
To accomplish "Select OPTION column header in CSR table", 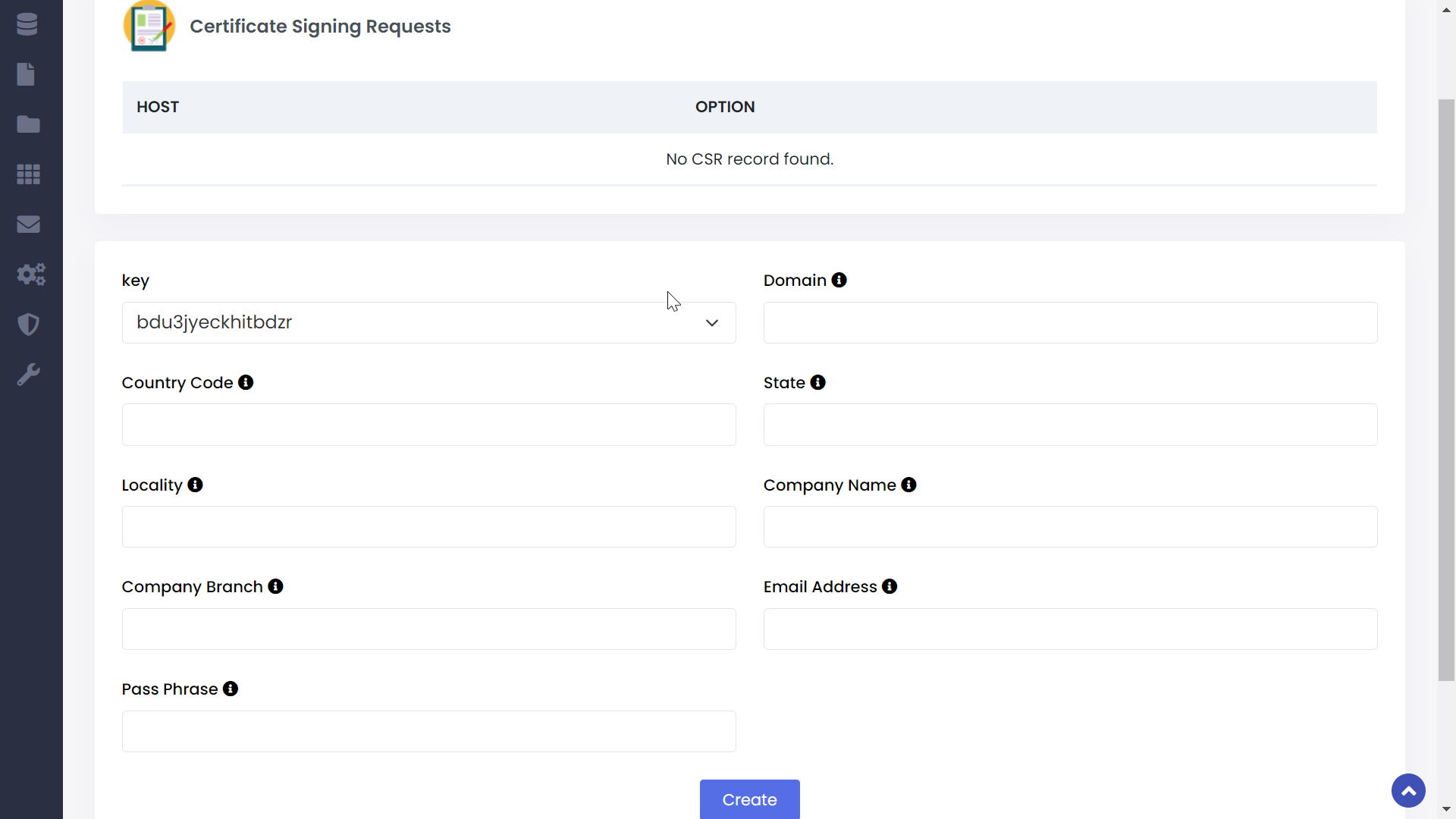I will [x=725, y=107].
